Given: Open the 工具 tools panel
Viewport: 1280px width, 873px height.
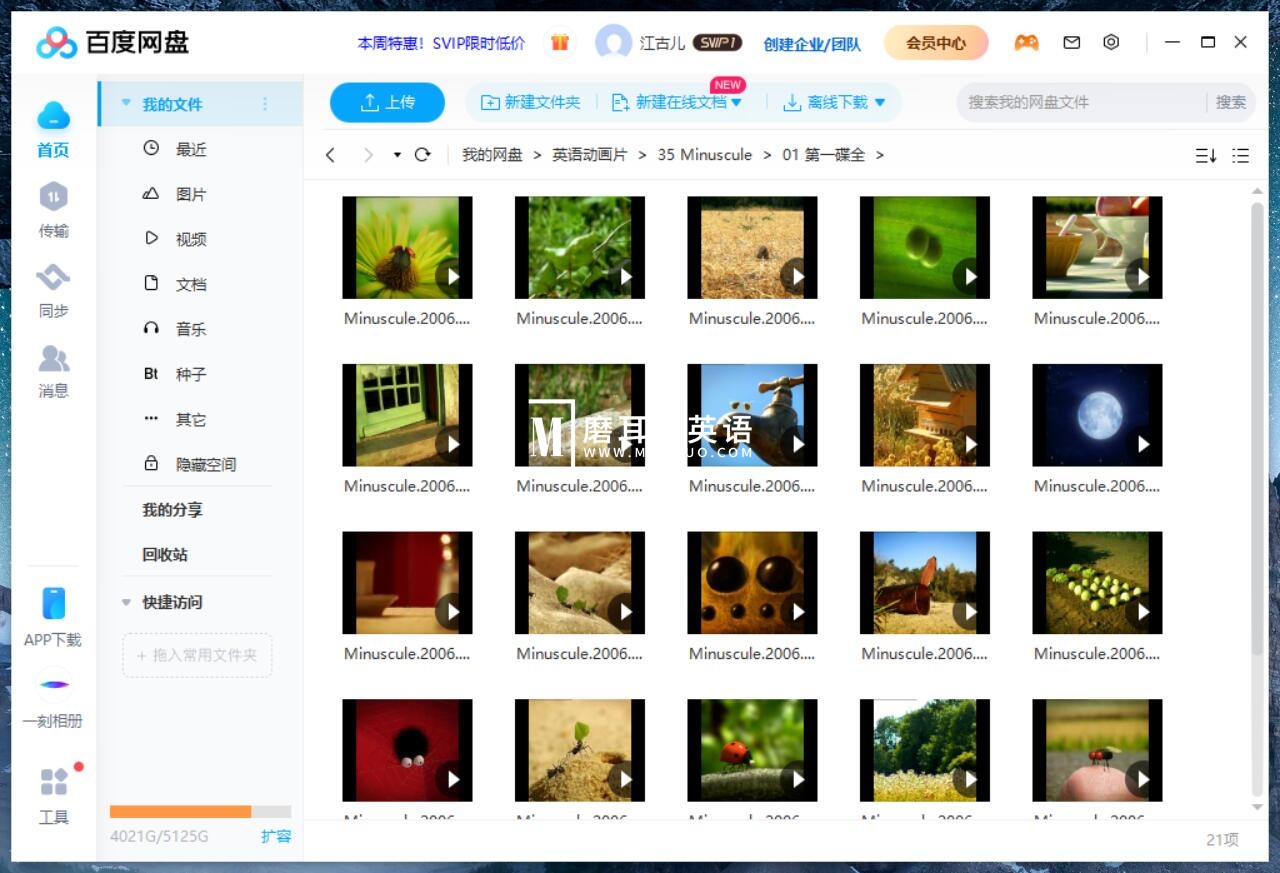Looking at the screenshot, I should click(x=53, y=797).
